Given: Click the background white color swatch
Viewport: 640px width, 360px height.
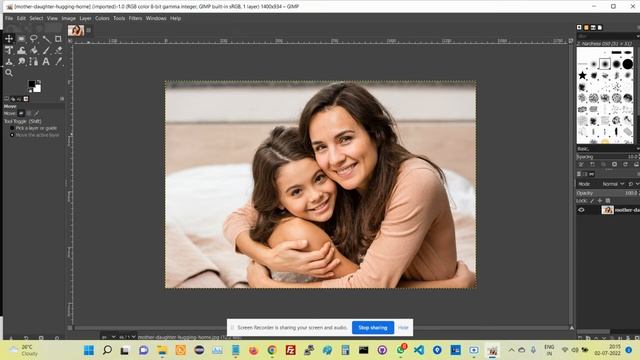Looking at the screenshot, I should tap(38, 89).
